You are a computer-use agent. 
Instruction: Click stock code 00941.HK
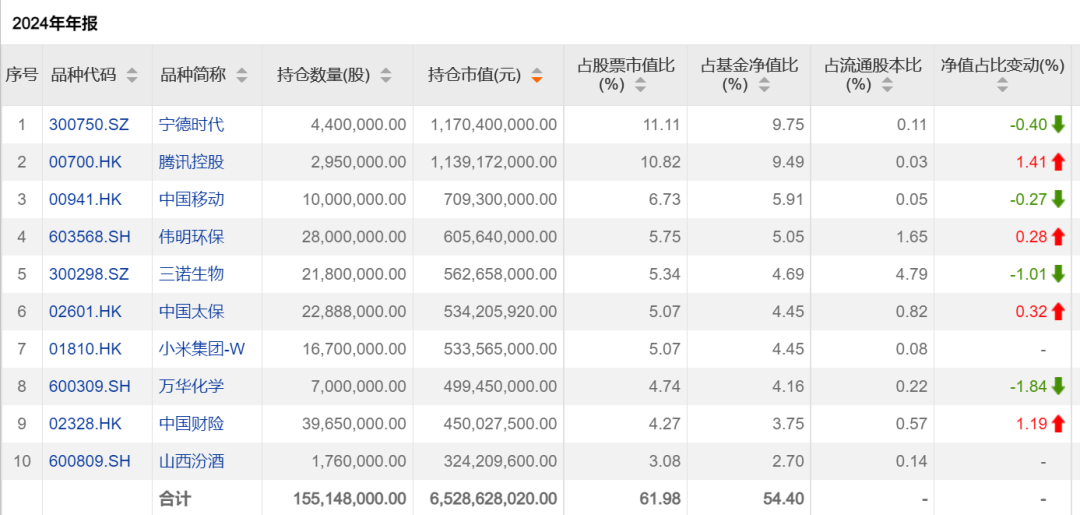point(85,199)
